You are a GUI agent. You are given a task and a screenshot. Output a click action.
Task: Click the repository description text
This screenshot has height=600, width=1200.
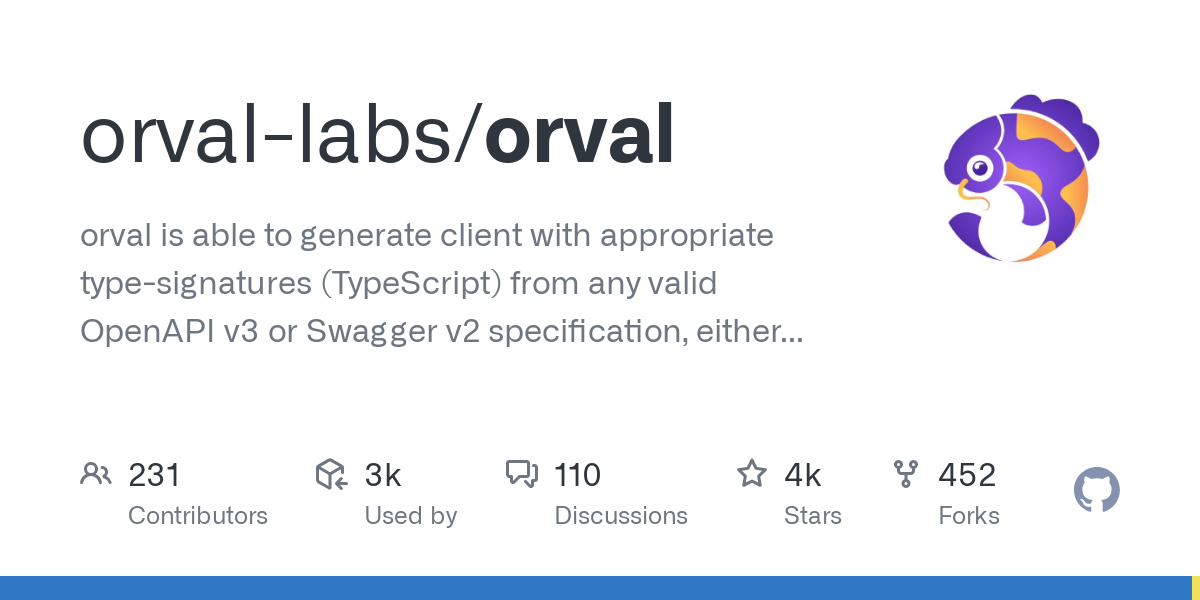(x=441, y=283)
